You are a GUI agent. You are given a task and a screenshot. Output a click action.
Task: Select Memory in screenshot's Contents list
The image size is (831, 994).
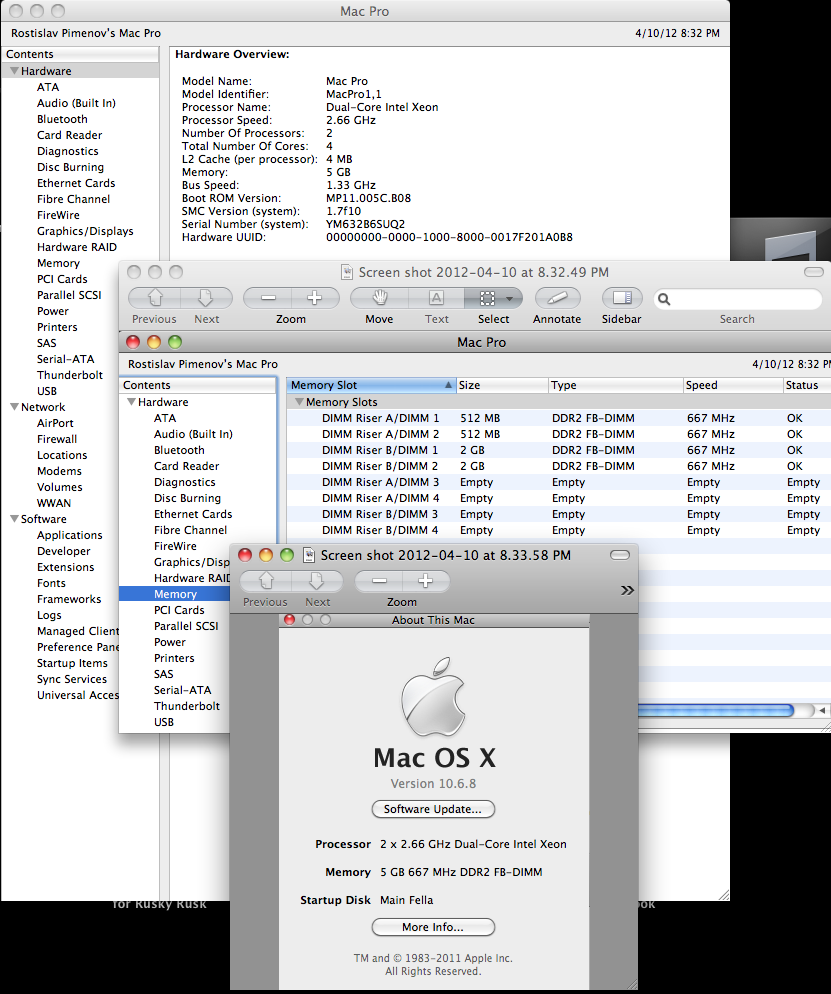click(175, 594)
